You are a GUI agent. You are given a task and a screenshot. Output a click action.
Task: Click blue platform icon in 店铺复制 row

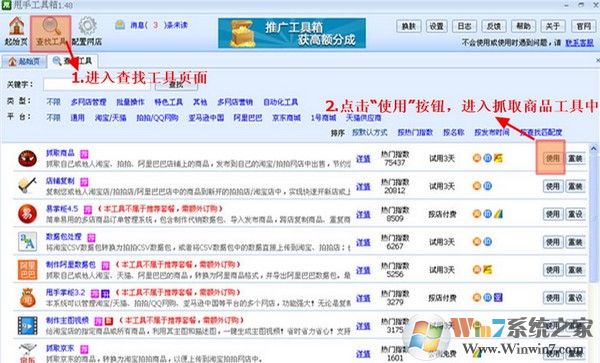[488, 186]
